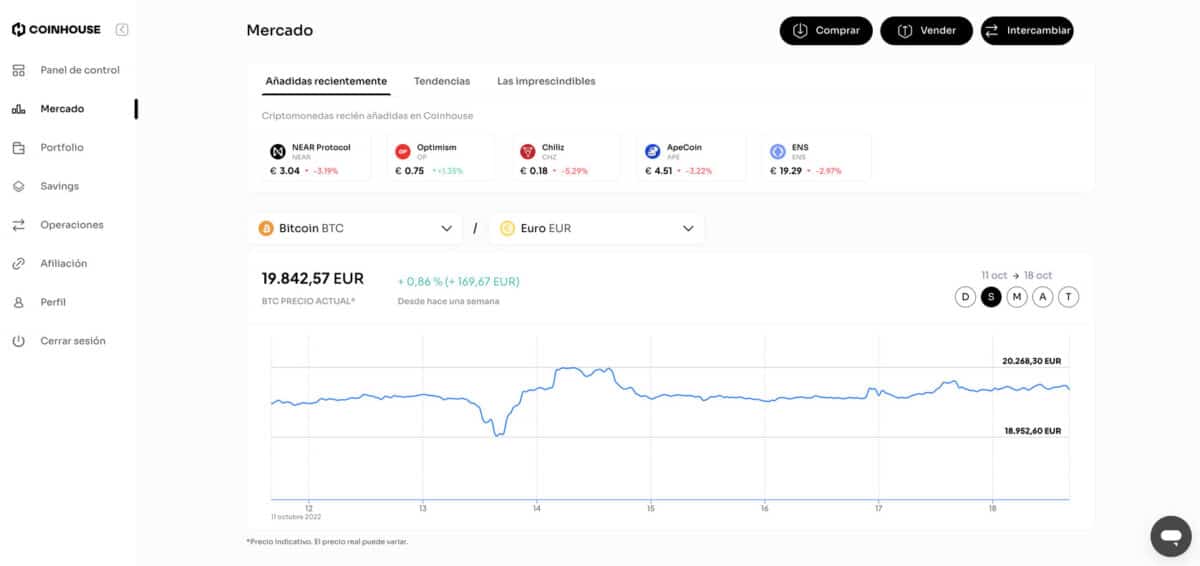Click the Operaciones arrows icon
This screenshot has height=566, width=1200.
18,225
